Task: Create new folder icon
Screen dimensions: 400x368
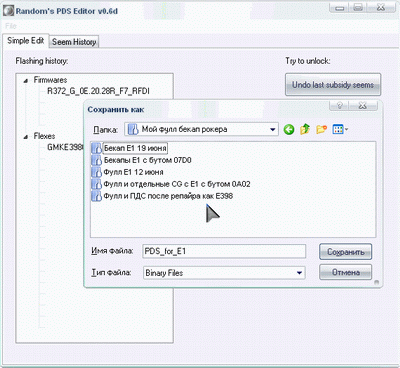Action: click(x=321, y=129)
